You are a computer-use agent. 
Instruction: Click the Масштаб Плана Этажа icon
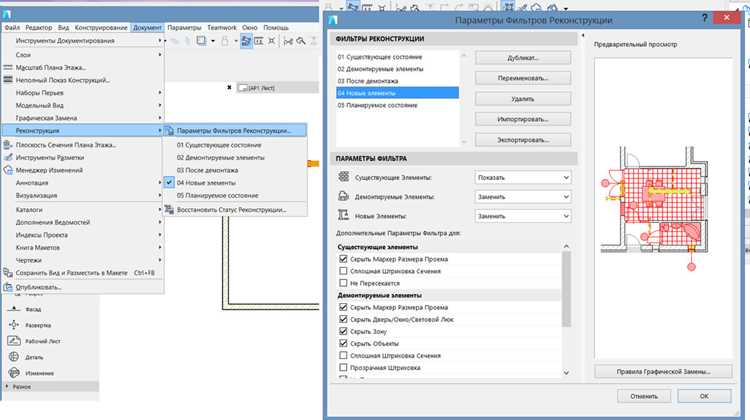[x=8, y=67]
